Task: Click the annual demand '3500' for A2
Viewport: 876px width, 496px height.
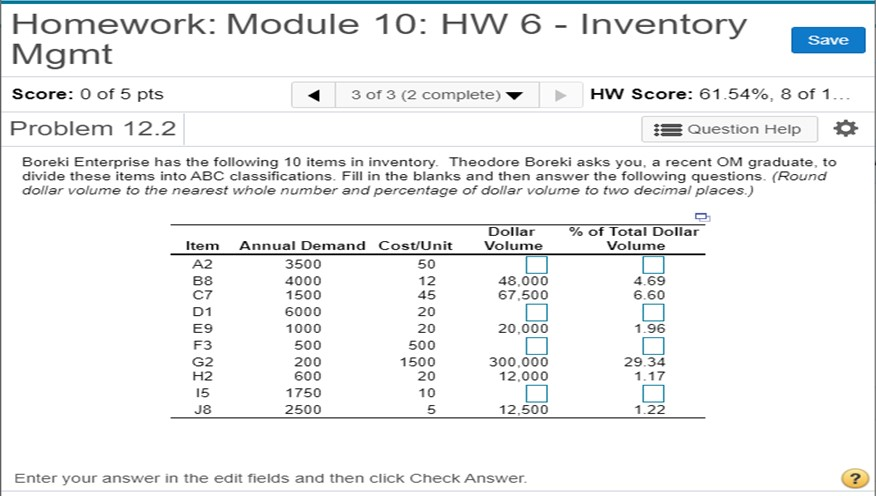Action: 303,264
